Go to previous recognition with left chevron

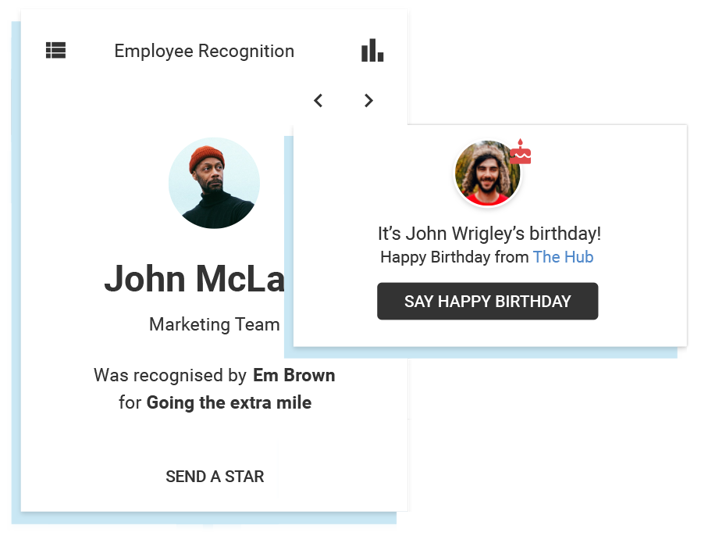[318, 101]
